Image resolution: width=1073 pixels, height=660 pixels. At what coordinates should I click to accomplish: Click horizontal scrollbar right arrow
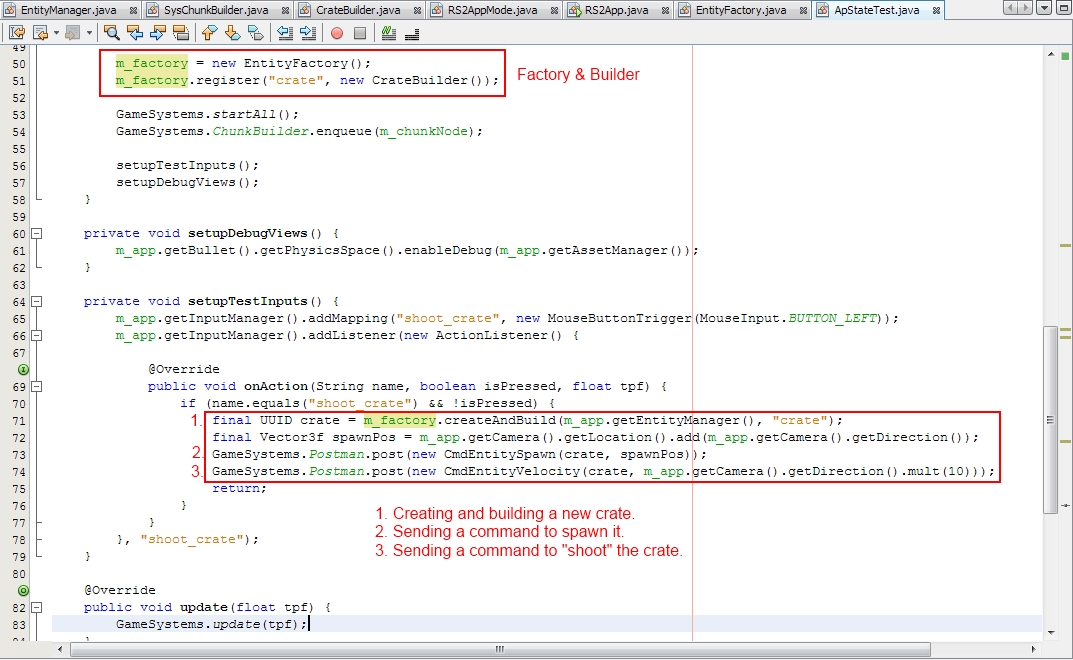click(x=1033, y=649)
